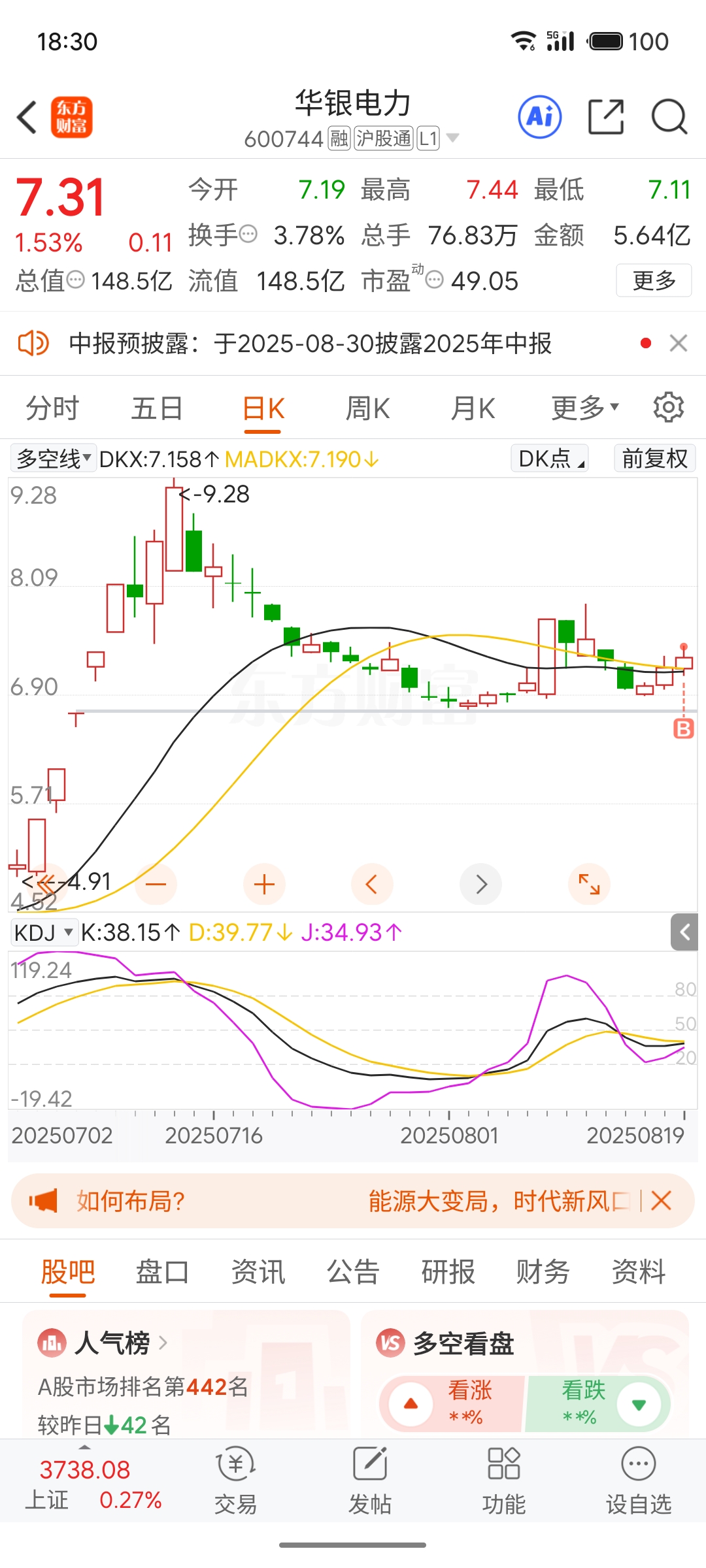Tap the B buy marker on chart

point(684,728)
